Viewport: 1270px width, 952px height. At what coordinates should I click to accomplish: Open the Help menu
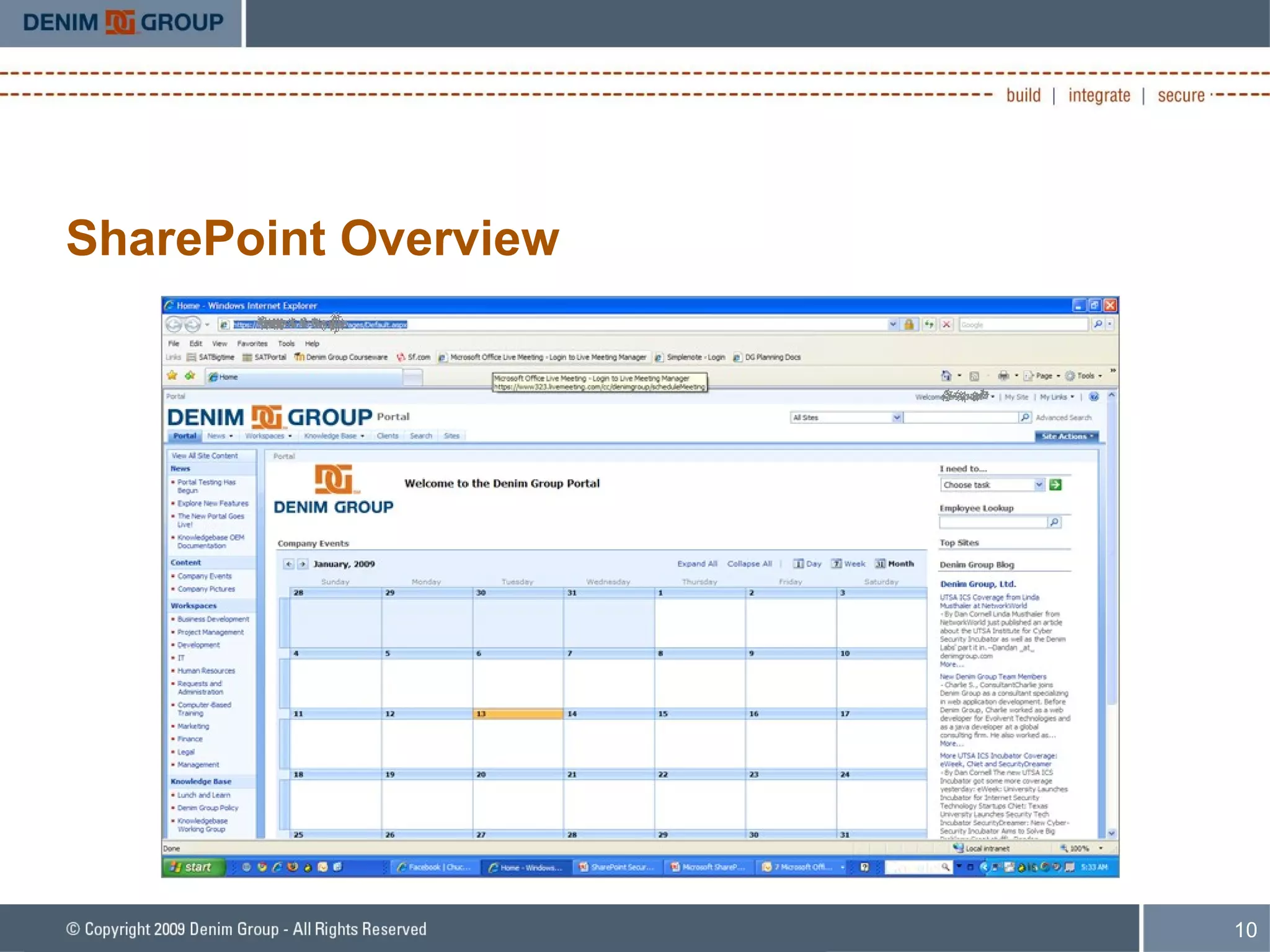click(312, 343)
